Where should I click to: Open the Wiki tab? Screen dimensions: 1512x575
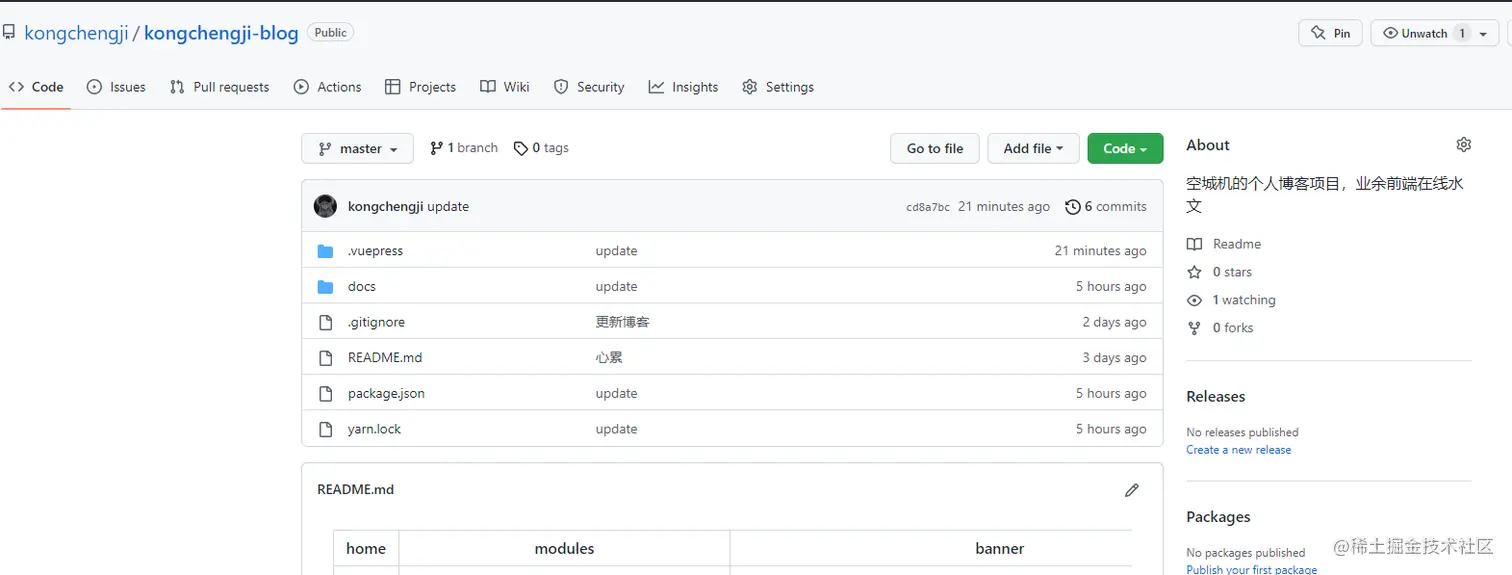point(505,87)
